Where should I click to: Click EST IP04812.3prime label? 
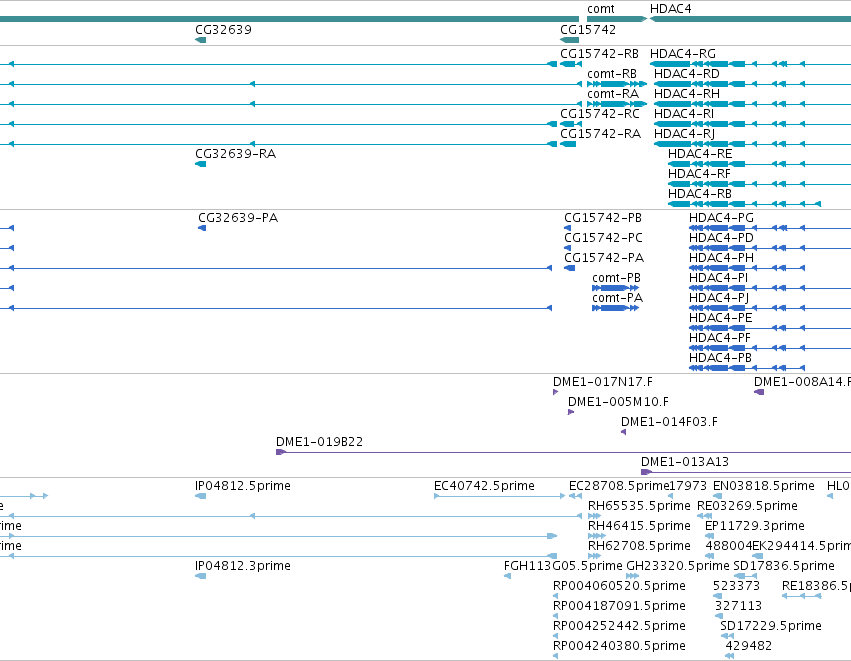click(243, 567)
